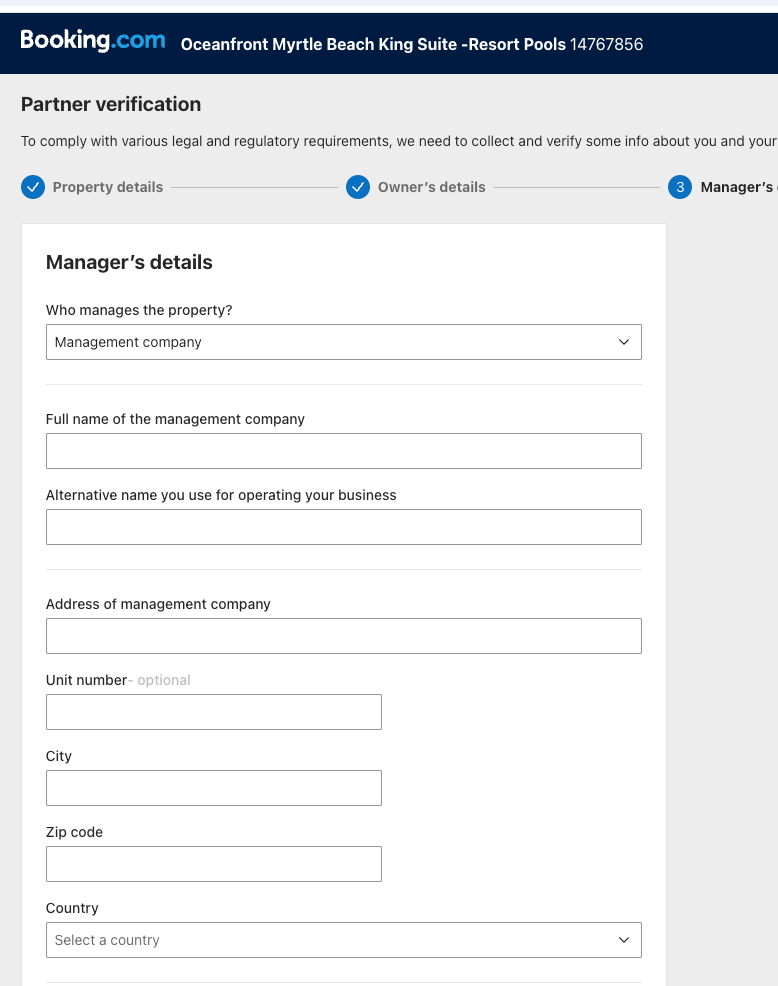
Task: Click the Booking.com logo
Action: 93,41
